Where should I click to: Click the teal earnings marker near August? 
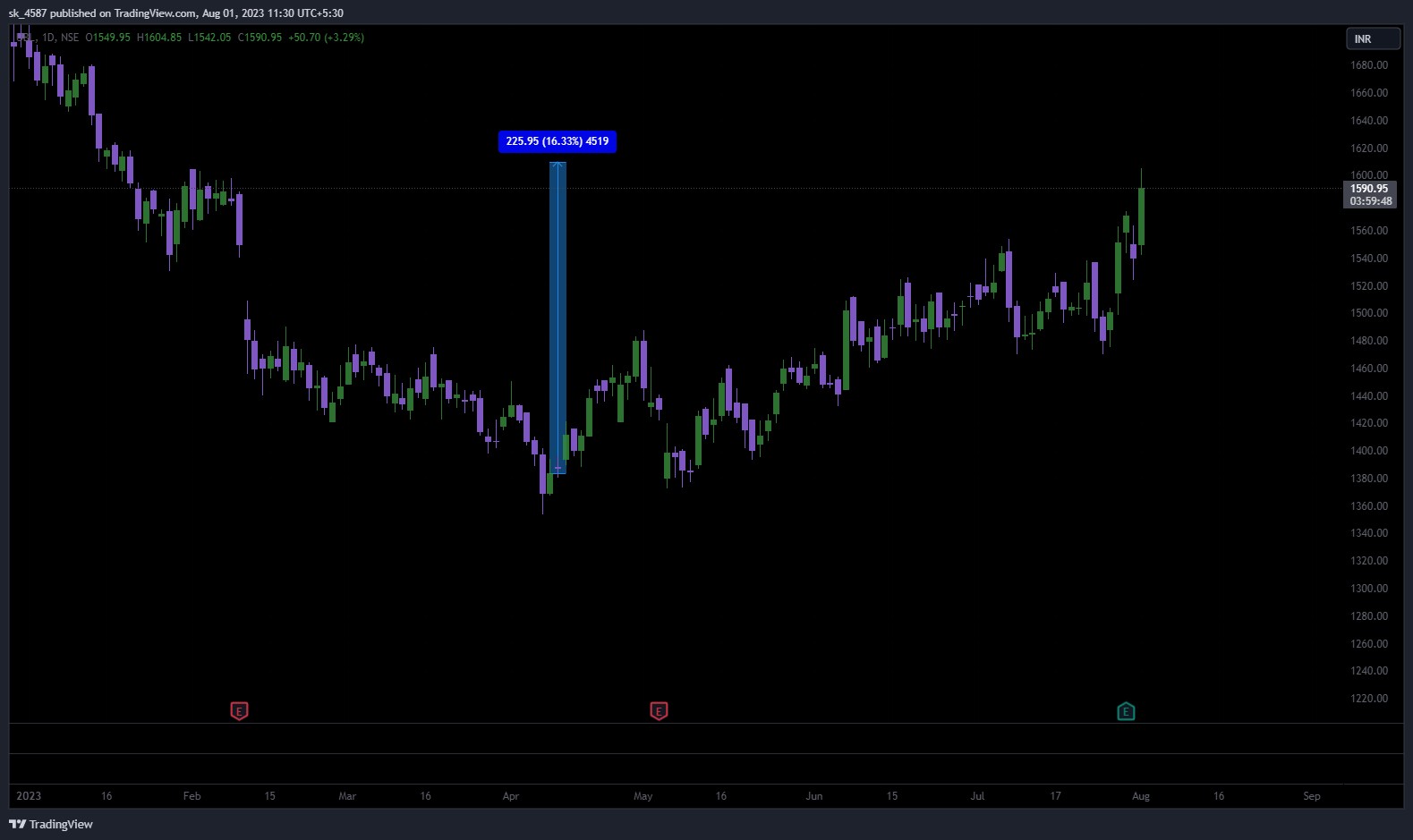1126,711
